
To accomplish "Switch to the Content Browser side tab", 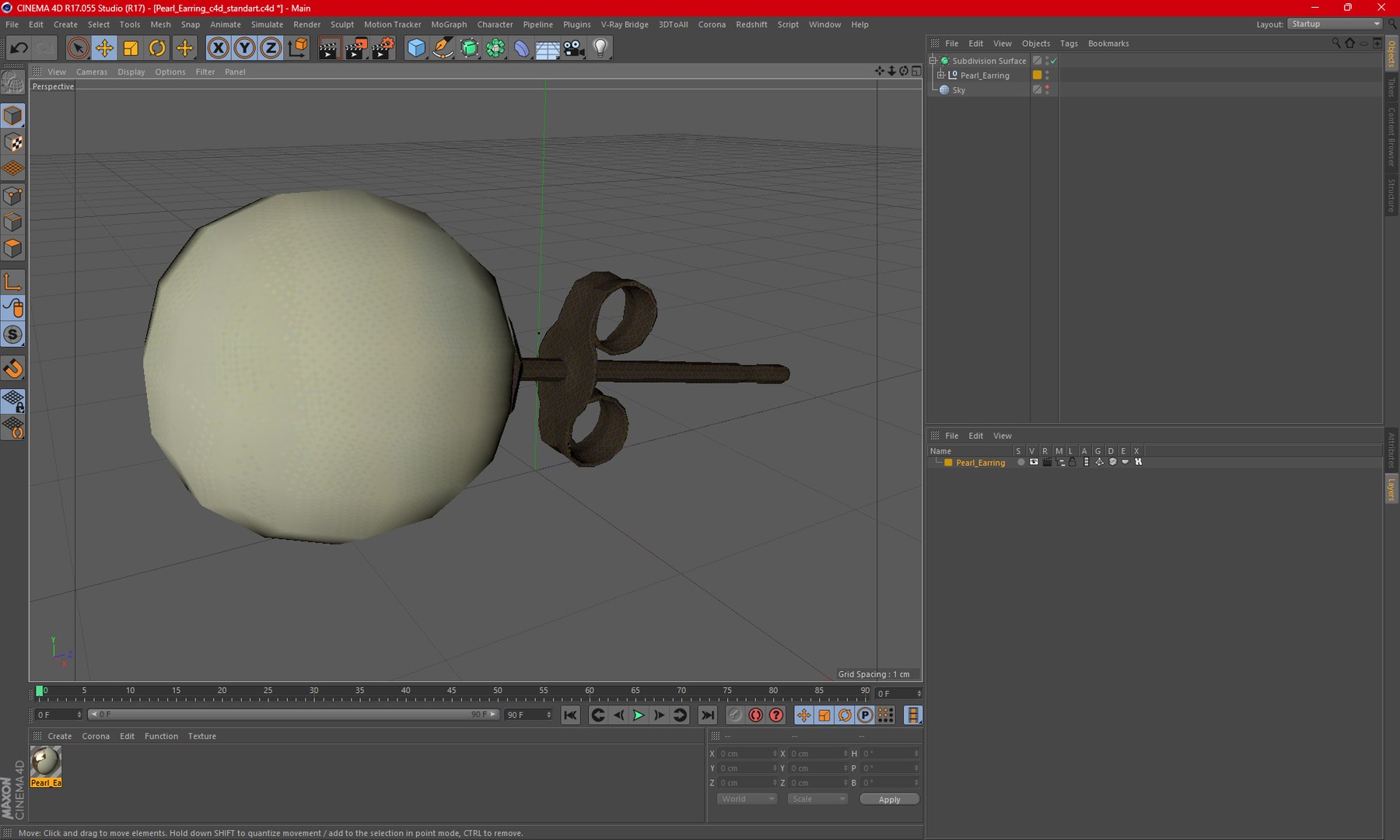I will pyautogui.click(x=1391, y=137).
